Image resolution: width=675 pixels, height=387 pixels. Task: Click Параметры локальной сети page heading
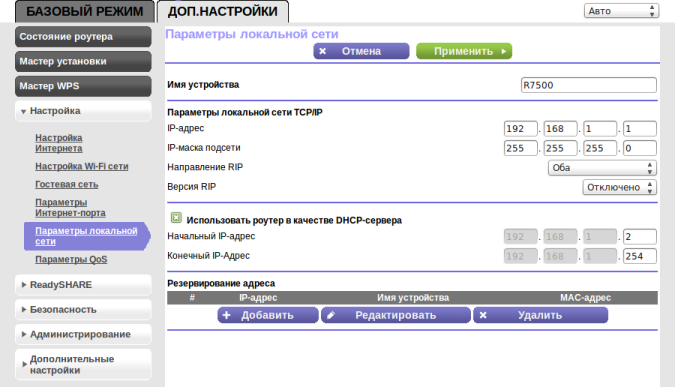252,34
